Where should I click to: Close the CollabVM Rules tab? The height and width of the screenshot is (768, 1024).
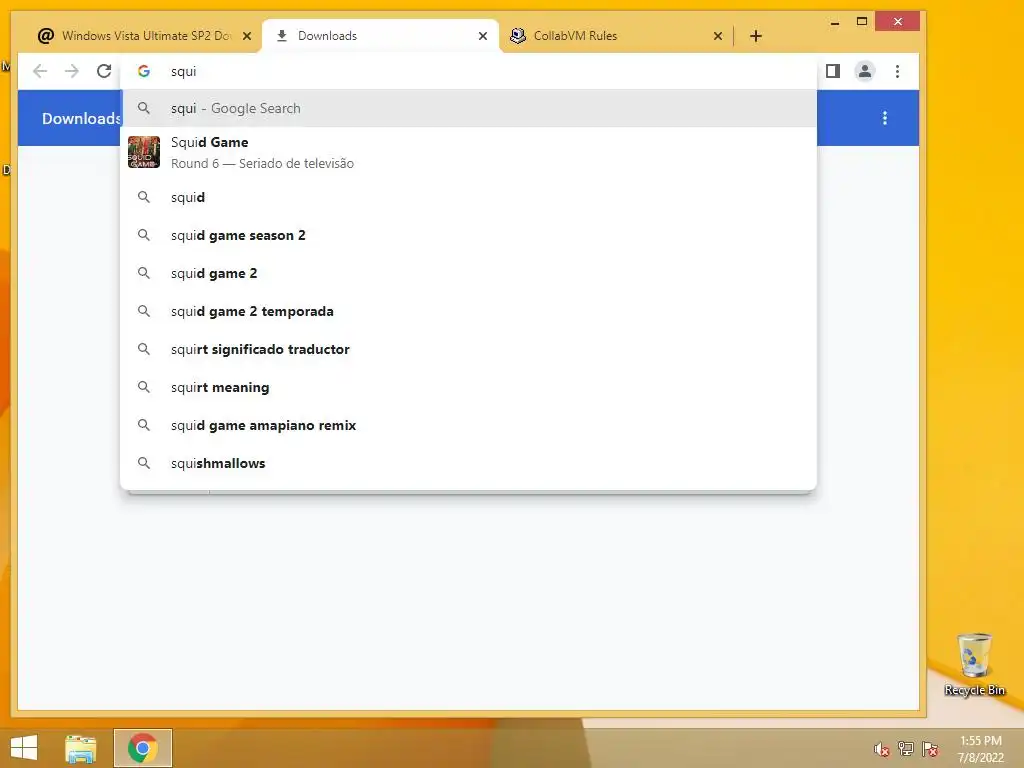718,36
